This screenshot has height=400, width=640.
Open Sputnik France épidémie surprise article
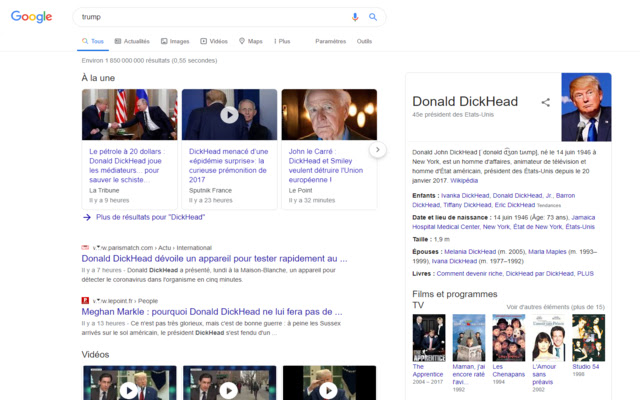click(229, 165)
